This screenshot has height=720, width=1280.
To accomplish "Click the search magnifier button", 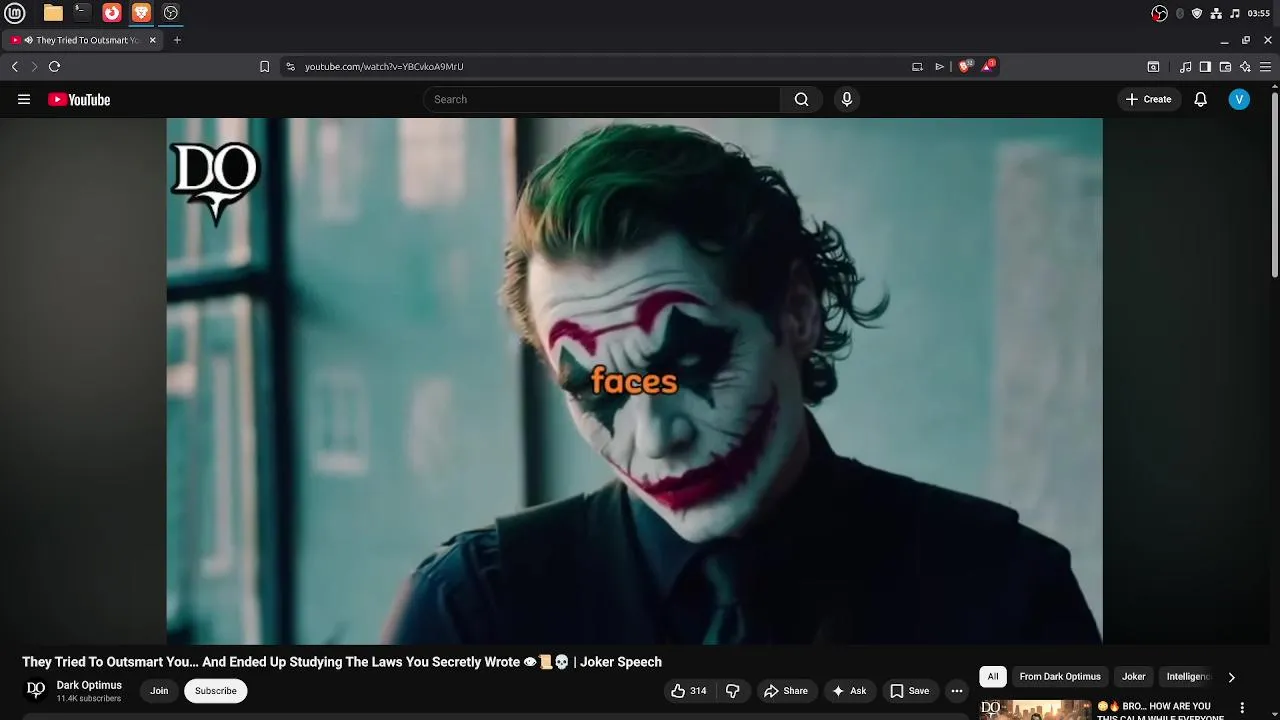I will [801, 99].
